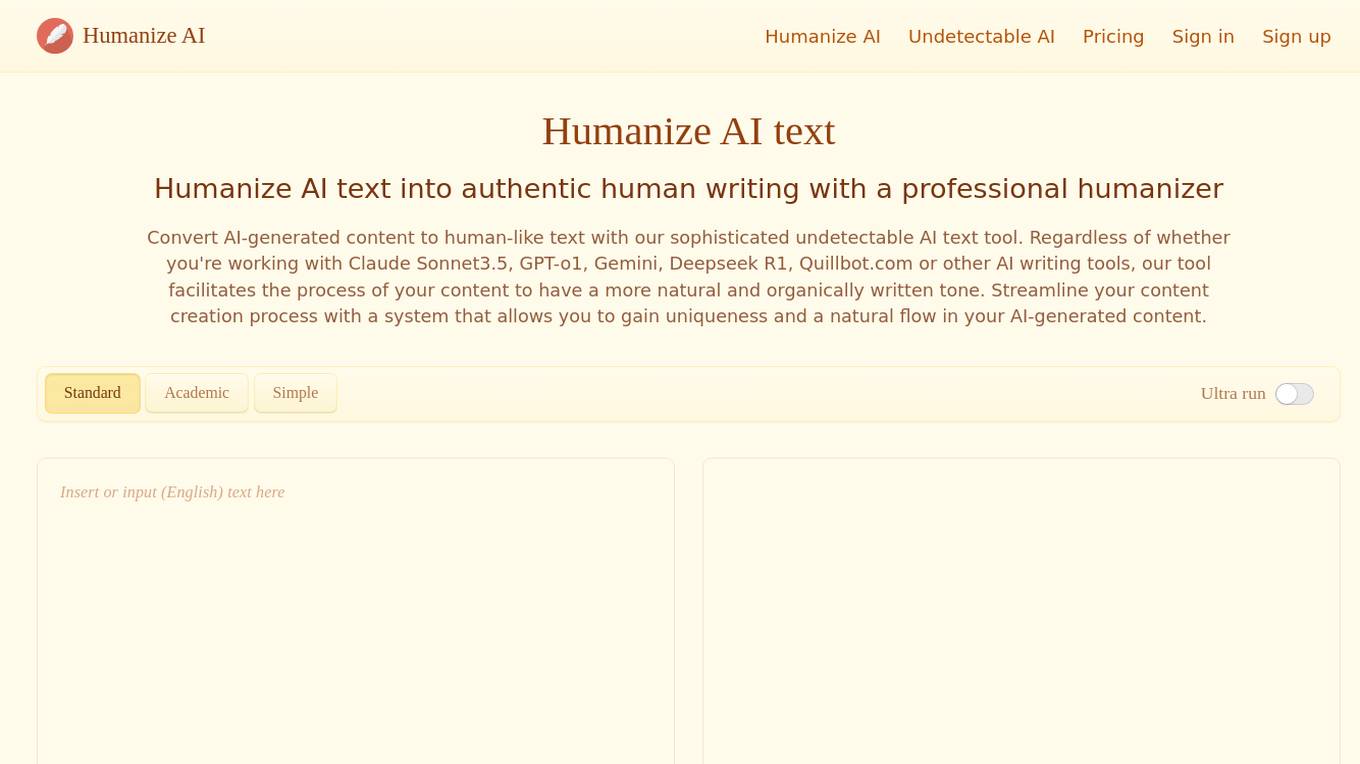1360x764 pixels.
Task: Open the Sign in link
Action: point(1203,37)
